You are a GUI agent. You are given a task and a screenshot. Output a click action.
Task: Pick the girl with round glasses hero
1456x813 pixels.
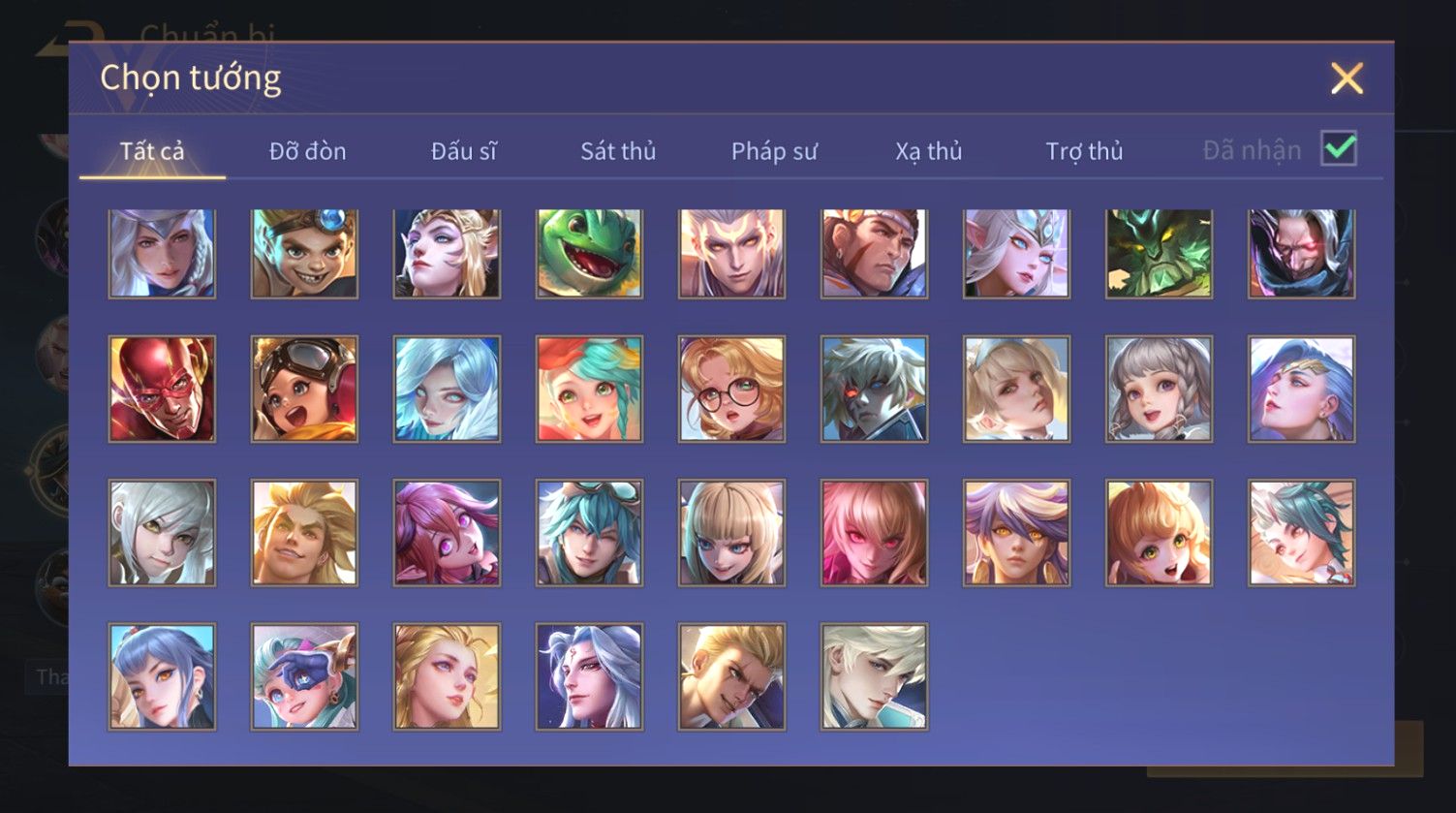[x=731, y=389]
